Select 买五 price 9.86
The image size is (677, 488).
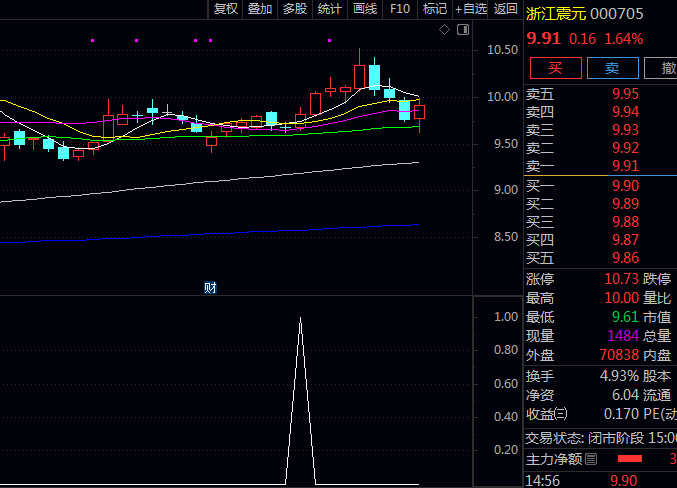[625, 258]
